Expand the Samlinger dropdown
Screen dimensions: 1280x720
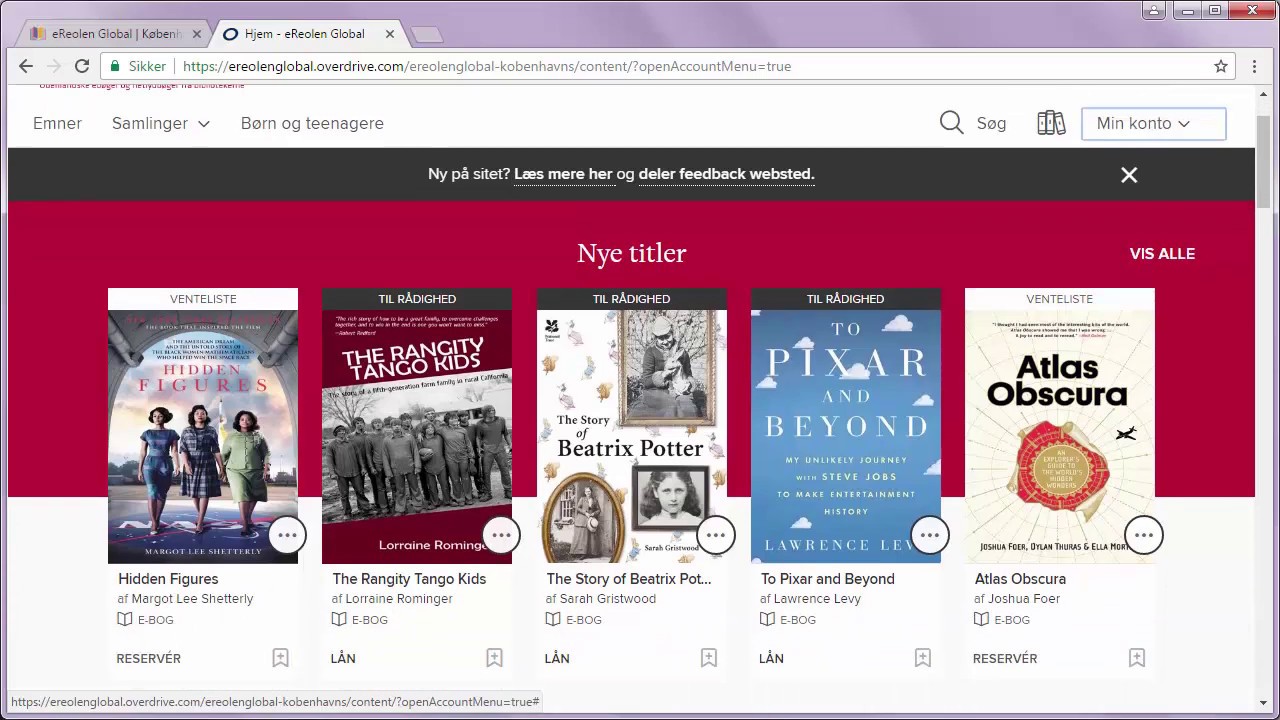pyautogui.click(x=161, y=123)
